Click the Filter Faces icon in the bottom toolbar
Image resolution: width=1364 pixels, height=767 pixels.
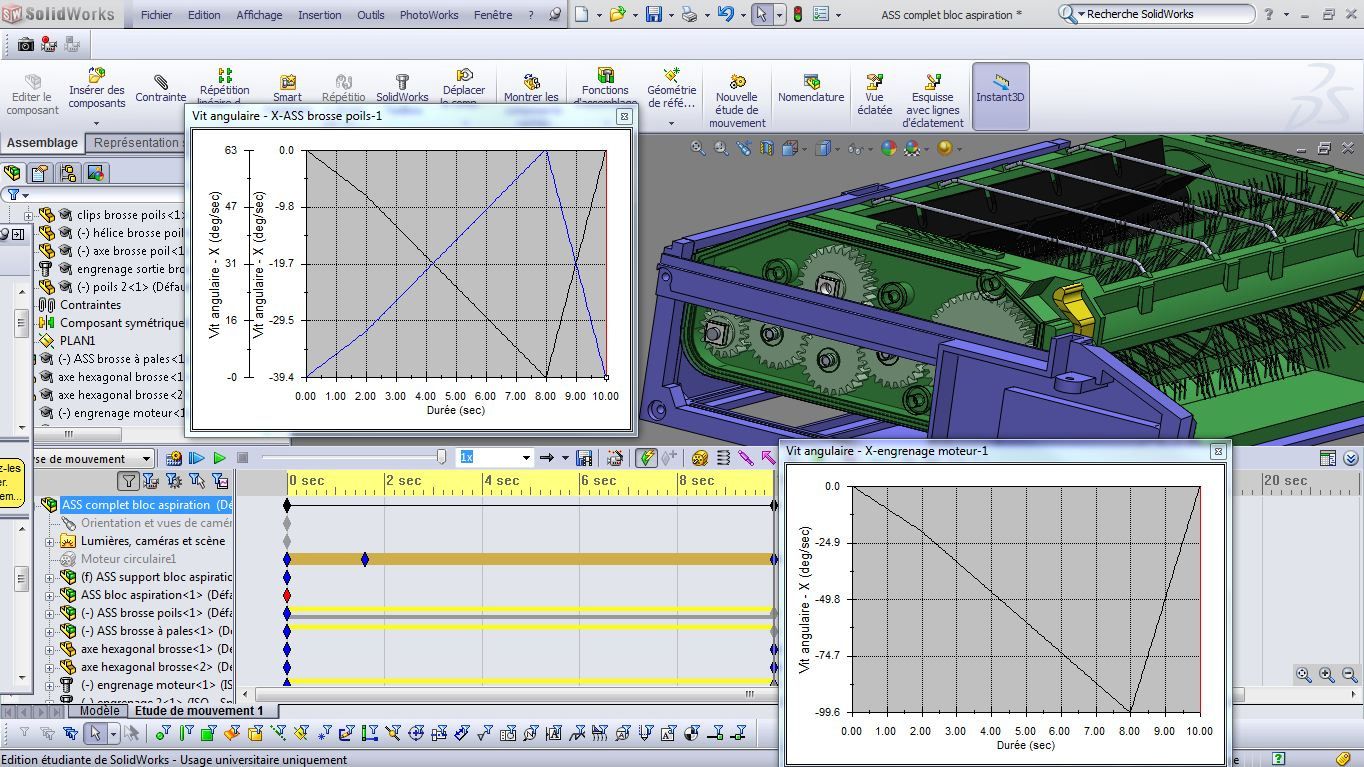point(209,733)
